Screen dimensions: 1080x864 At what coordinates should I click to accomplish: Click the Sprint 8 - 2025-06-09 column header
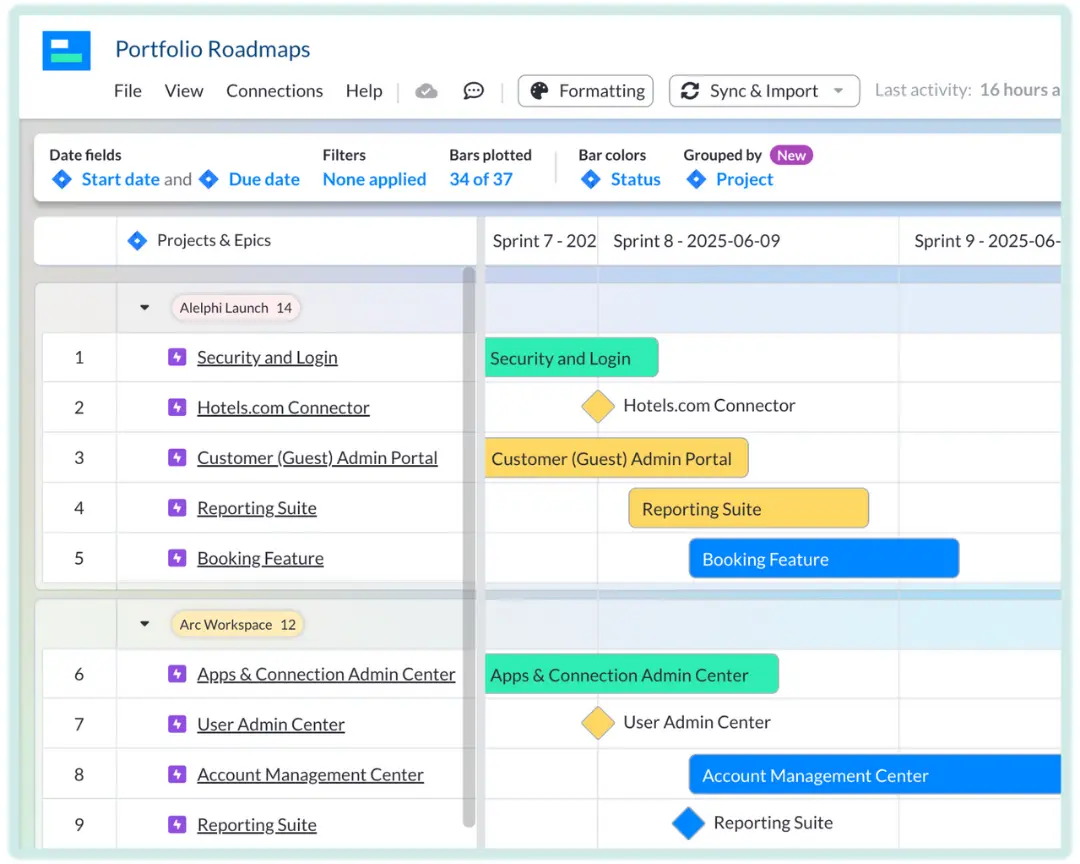pyautogui.click(x=748, y=241)
